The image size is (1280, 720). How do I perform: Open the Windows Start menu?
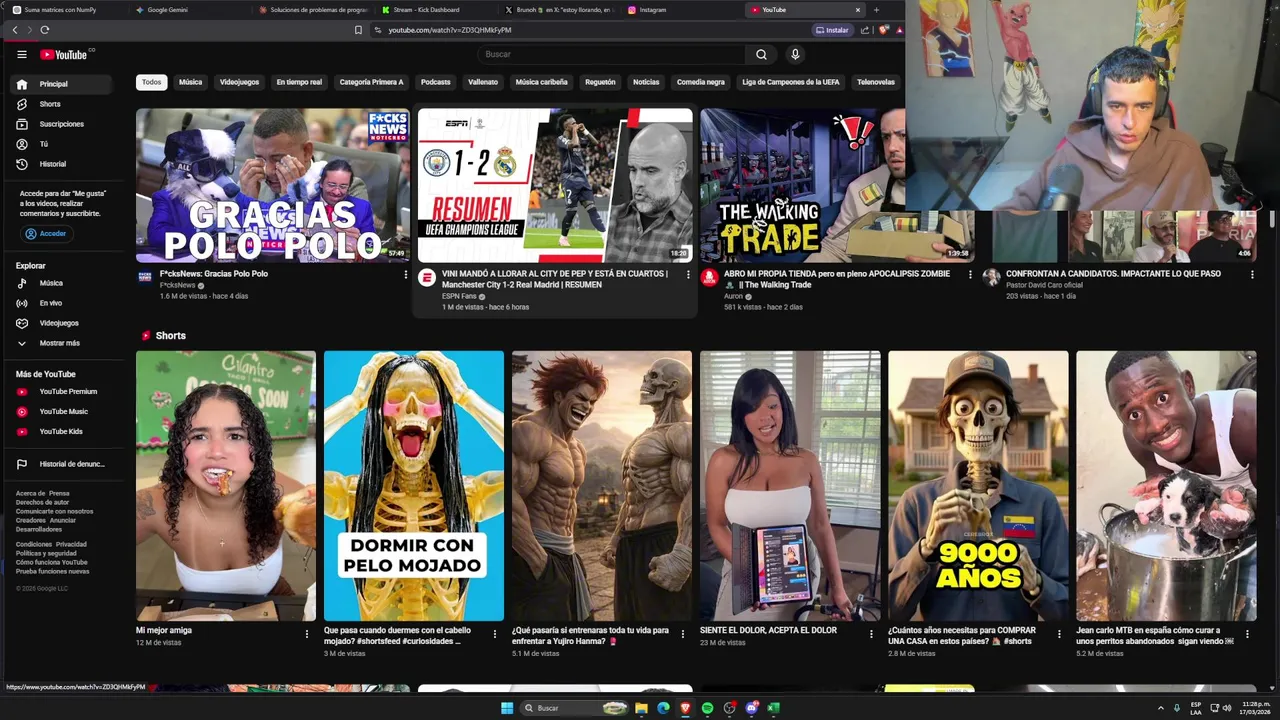click(507, 708)
